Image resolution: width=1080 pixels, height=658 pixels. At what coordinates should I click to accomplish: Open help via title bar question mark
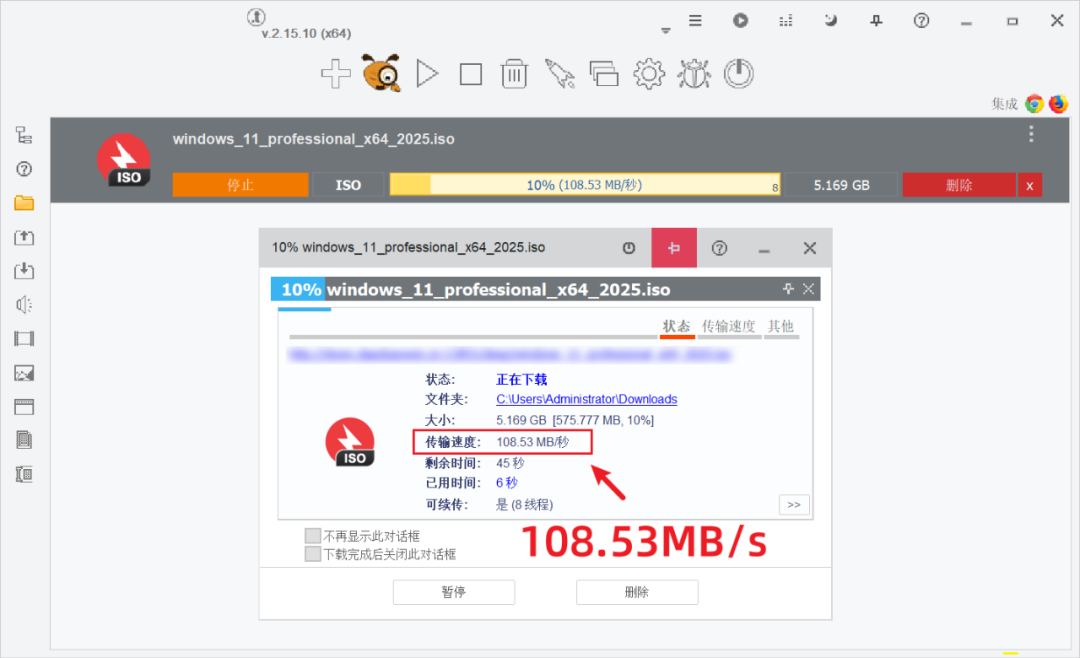(921, 21)
